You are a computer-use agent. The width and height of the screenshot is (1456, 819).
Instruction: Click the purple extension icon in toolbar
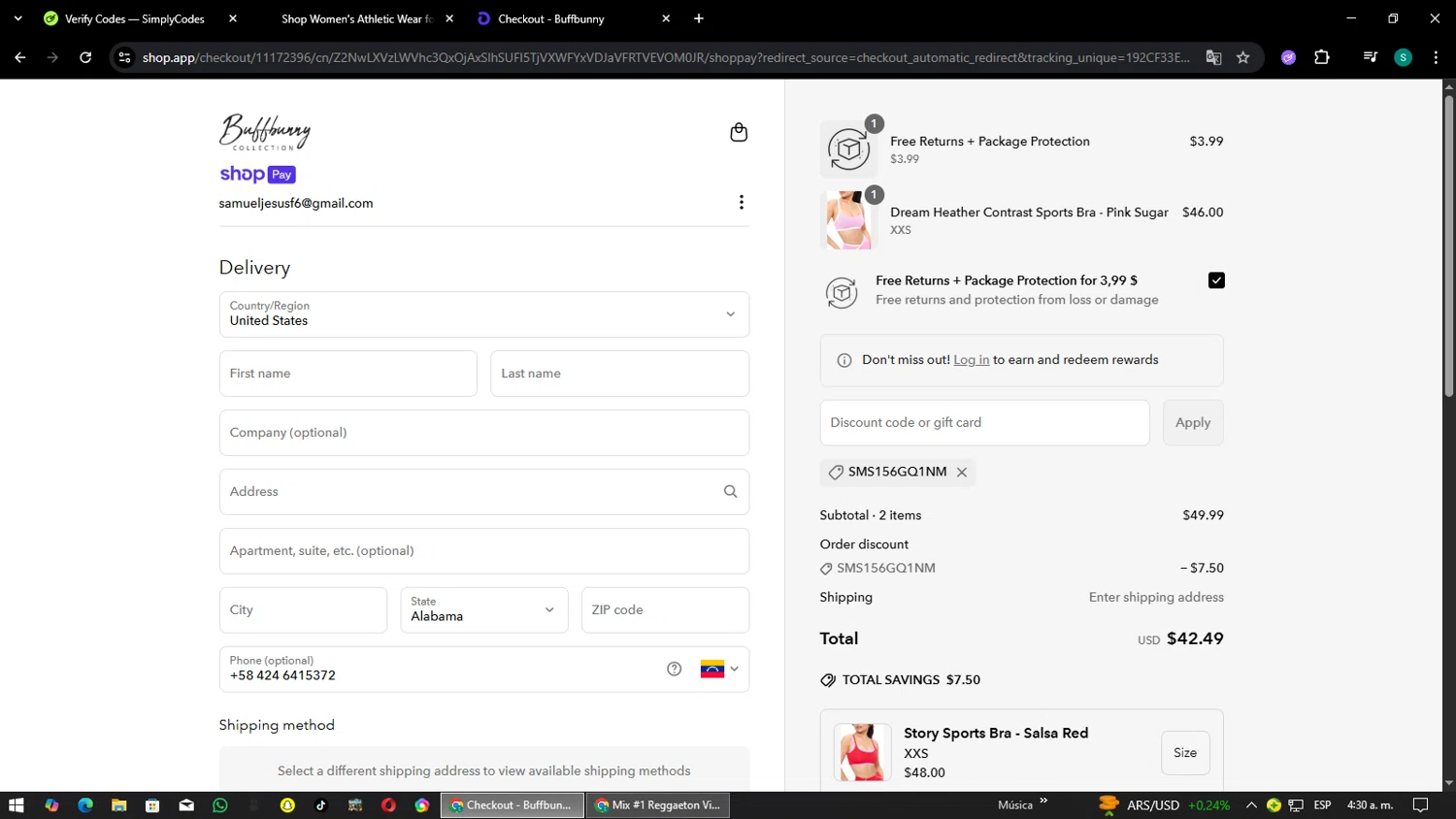click(1288, 57)
